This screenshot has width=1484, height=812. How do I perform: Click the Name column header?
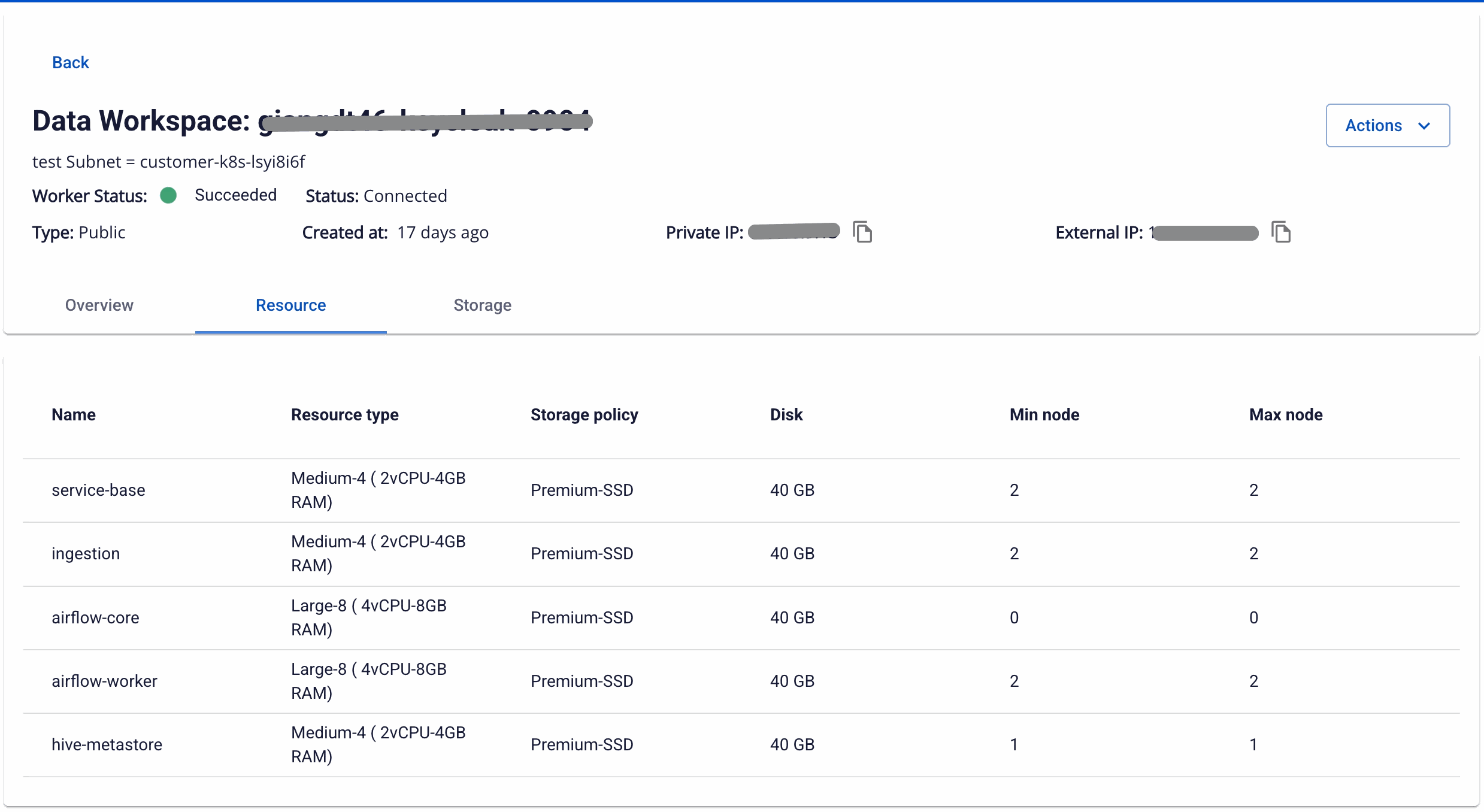74,414
